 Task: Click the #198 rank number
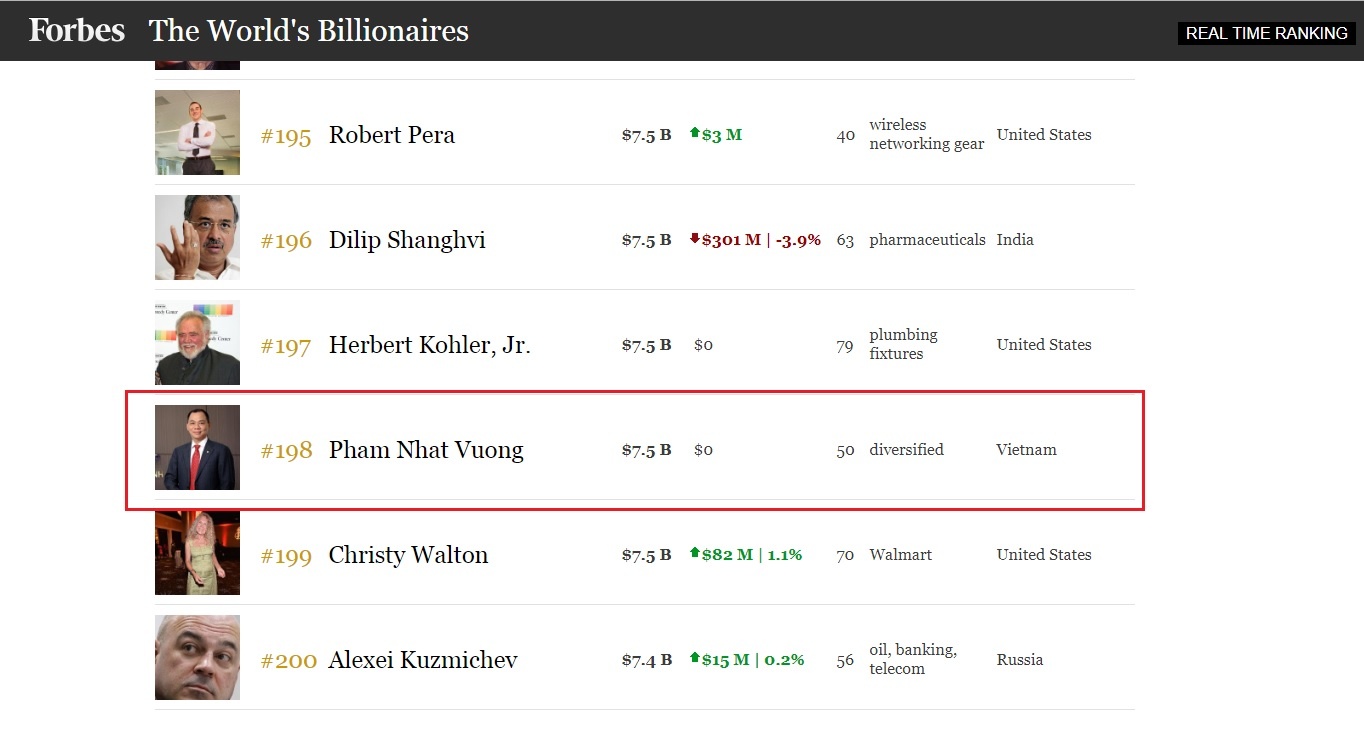coord(286,451)
